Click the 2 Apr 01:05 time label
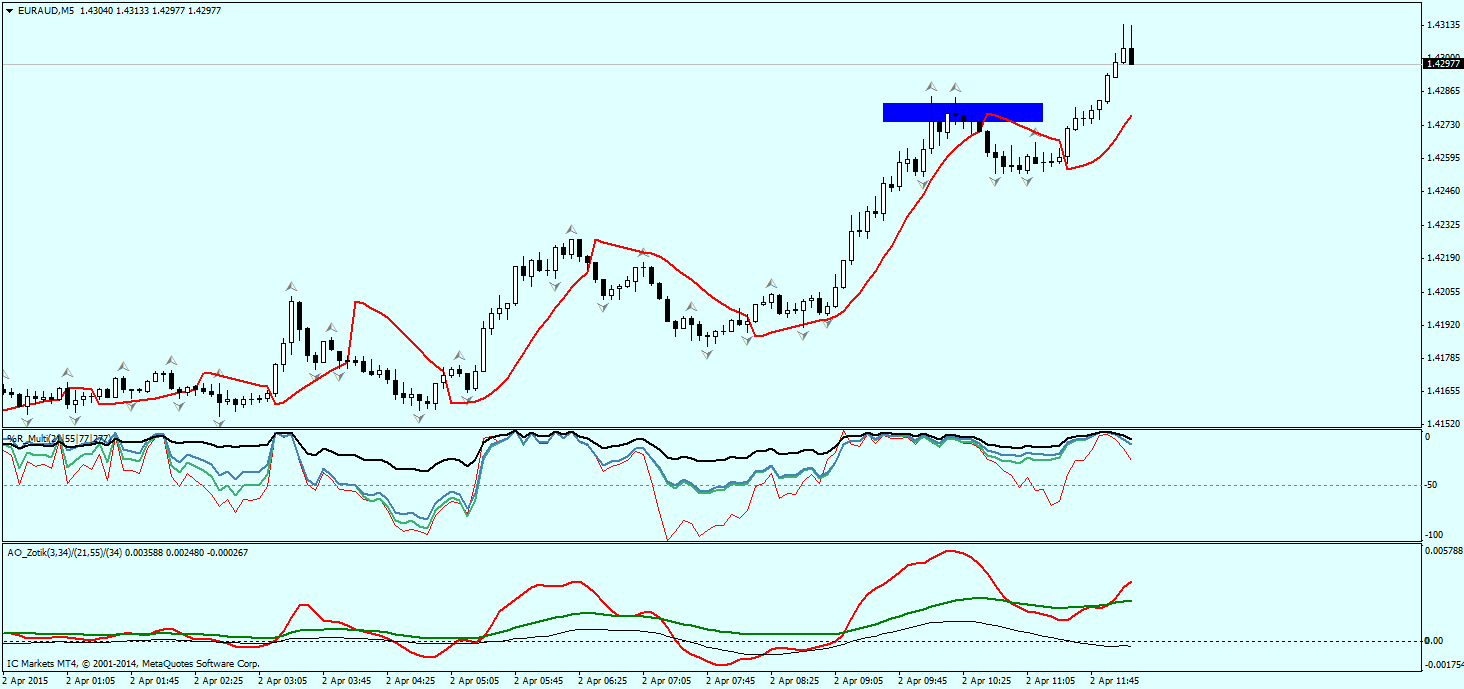Image resolution: width=1464 pixels, height=689 pixels. click(90, 680)
